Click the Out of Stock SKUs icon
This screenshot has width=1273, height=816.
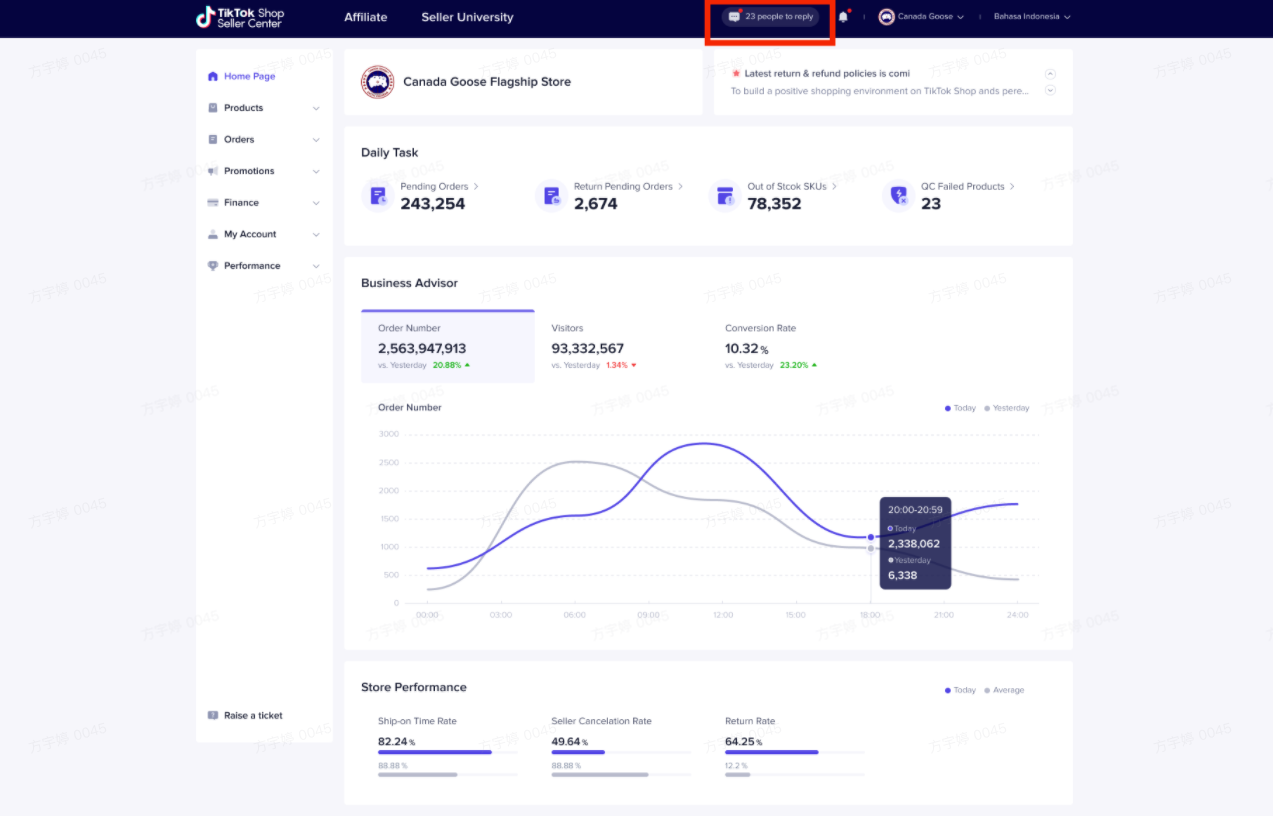724,196
